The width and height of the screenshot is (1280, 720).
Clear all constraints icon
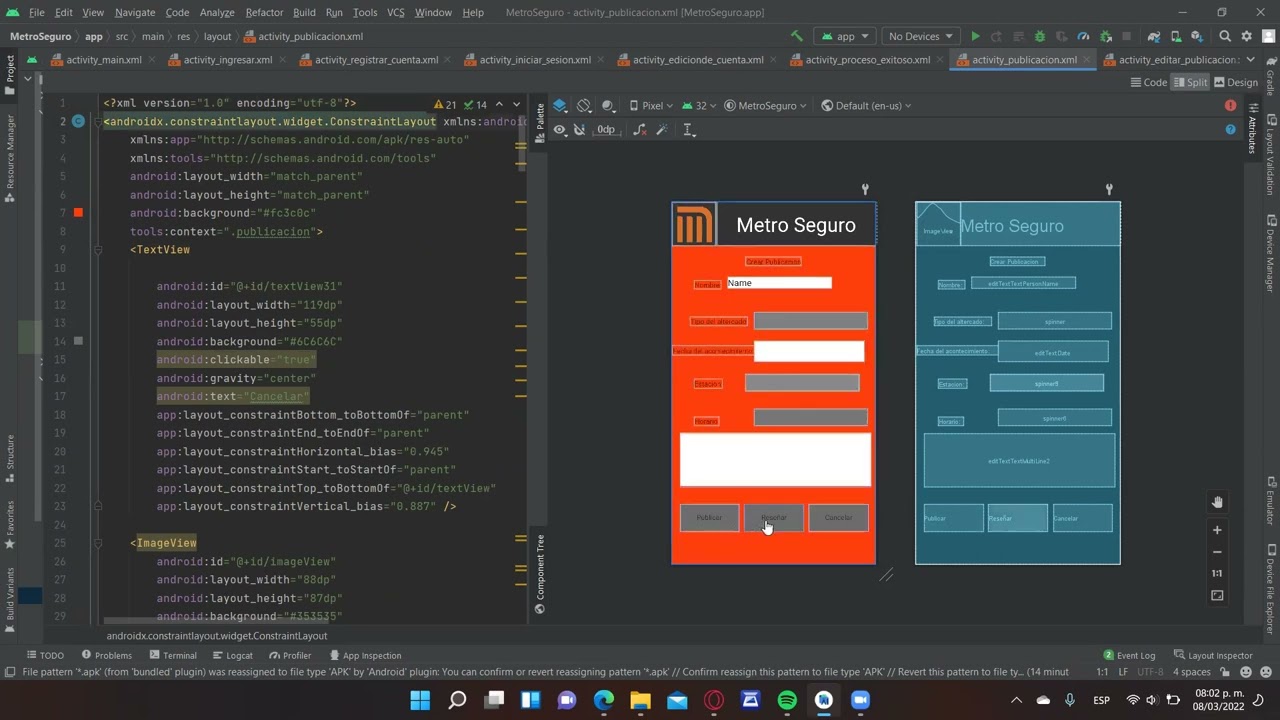[x=640, y=130]
